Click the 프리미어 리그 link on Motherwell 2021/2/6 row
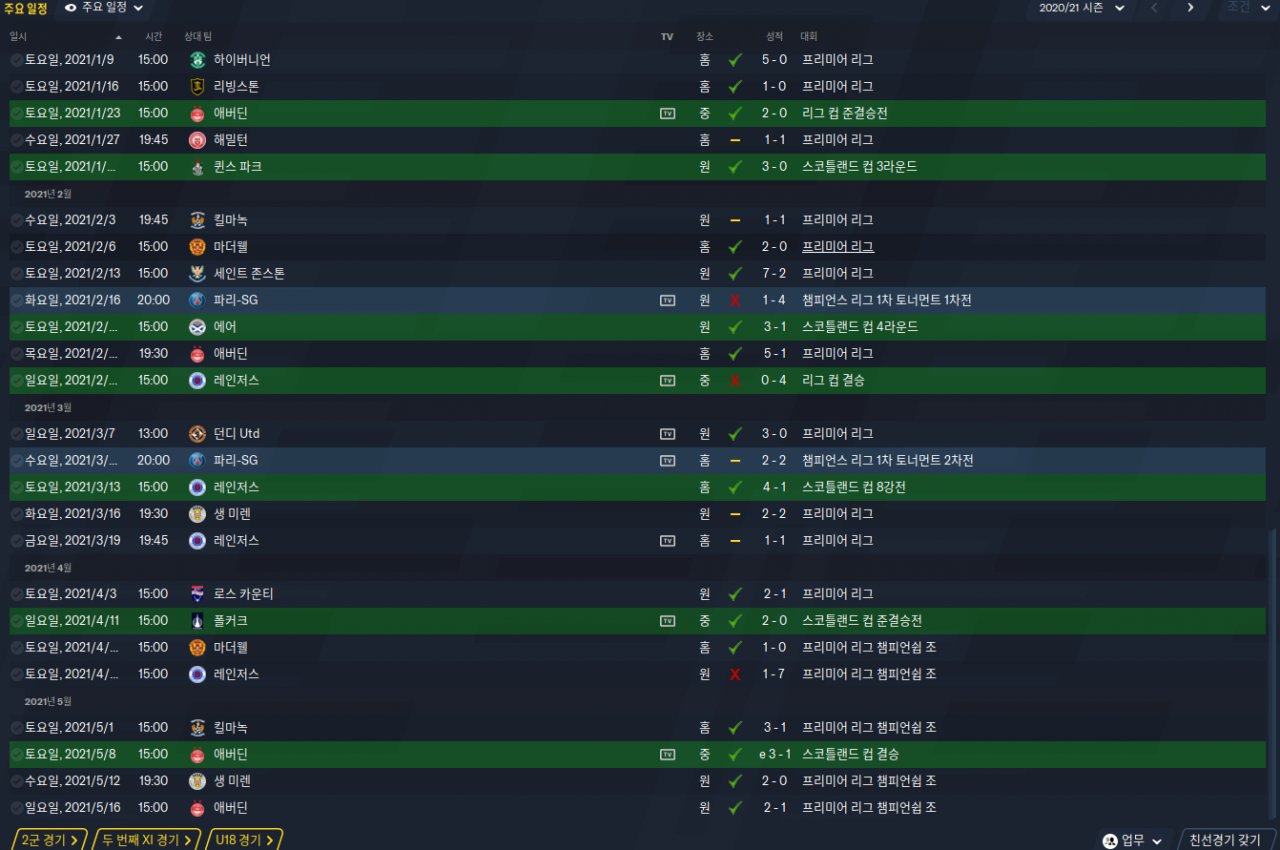This screenshot has height=850, width=1280. (x=838, y=247)
